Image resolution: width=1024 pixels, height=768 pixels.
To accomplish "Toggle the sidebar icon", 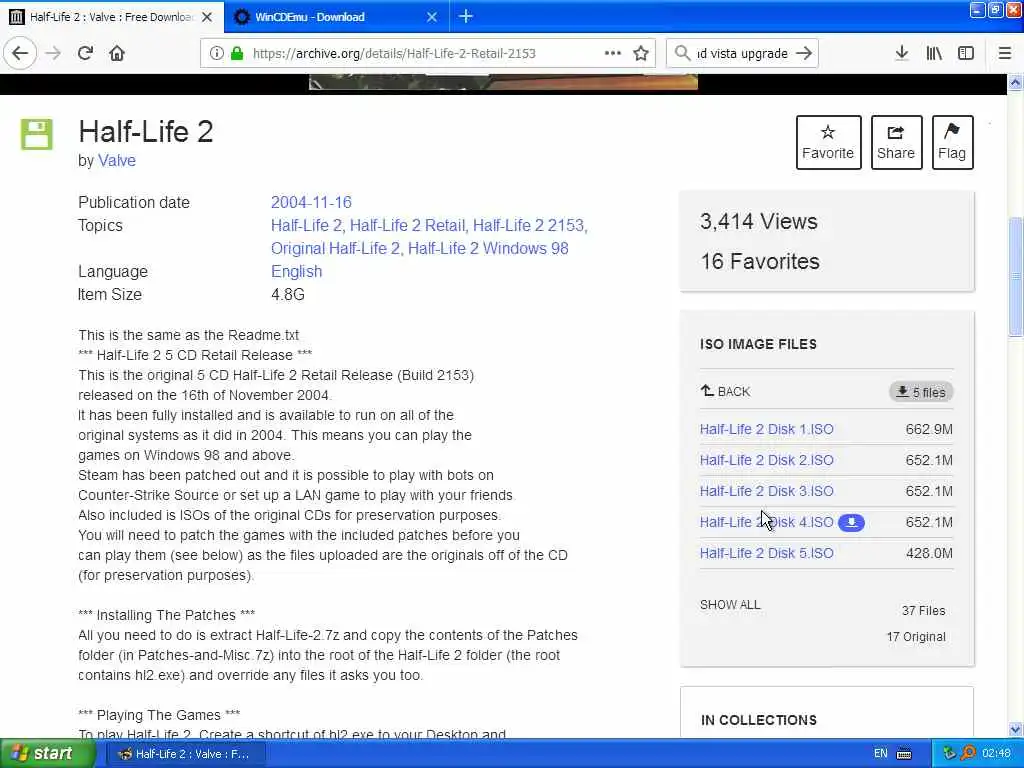I will tap(966, 54).
